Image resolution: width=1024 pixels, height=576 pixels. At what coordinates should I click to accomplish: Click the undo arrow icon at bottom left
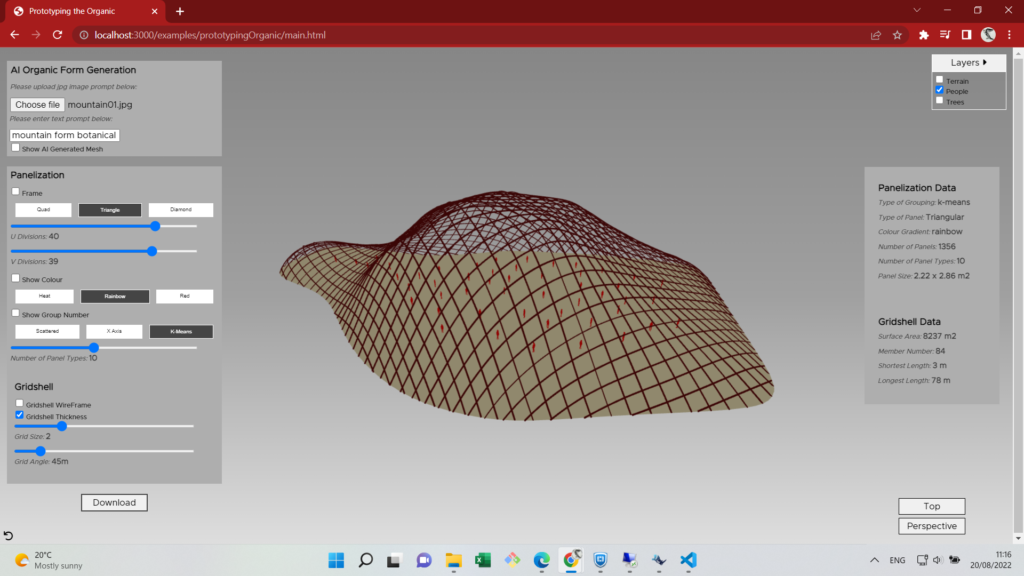point(9,537)
